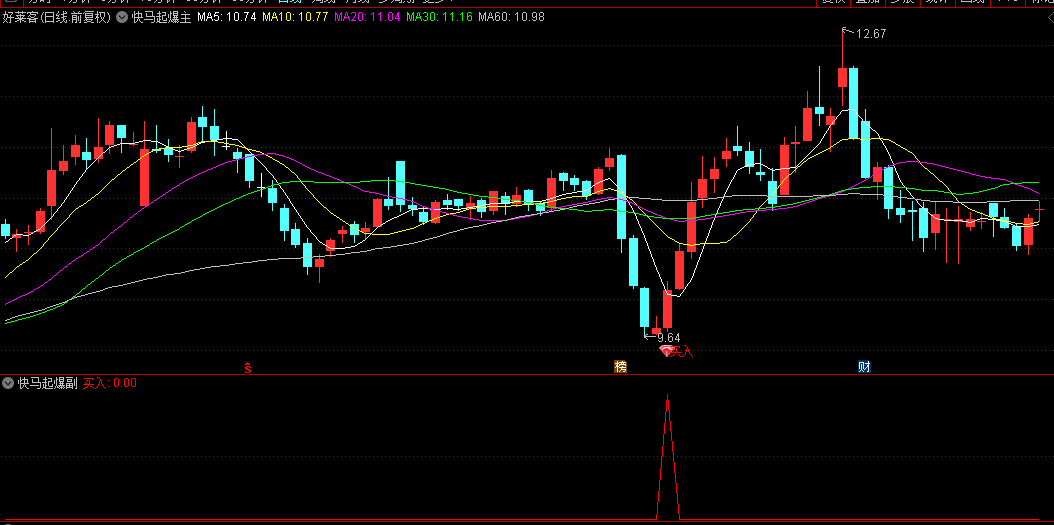Open the orange 榜 event marker
Viewport: 1054px width, 525px height.
(620, 367)
